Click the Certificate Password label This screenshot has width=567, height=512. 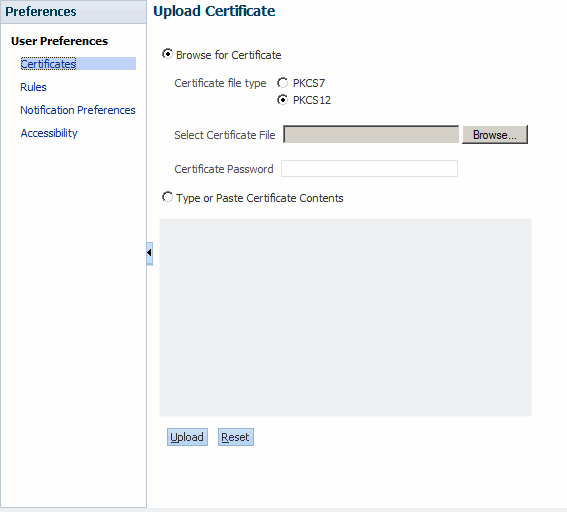pyautogui.click(x=224, y=169)
